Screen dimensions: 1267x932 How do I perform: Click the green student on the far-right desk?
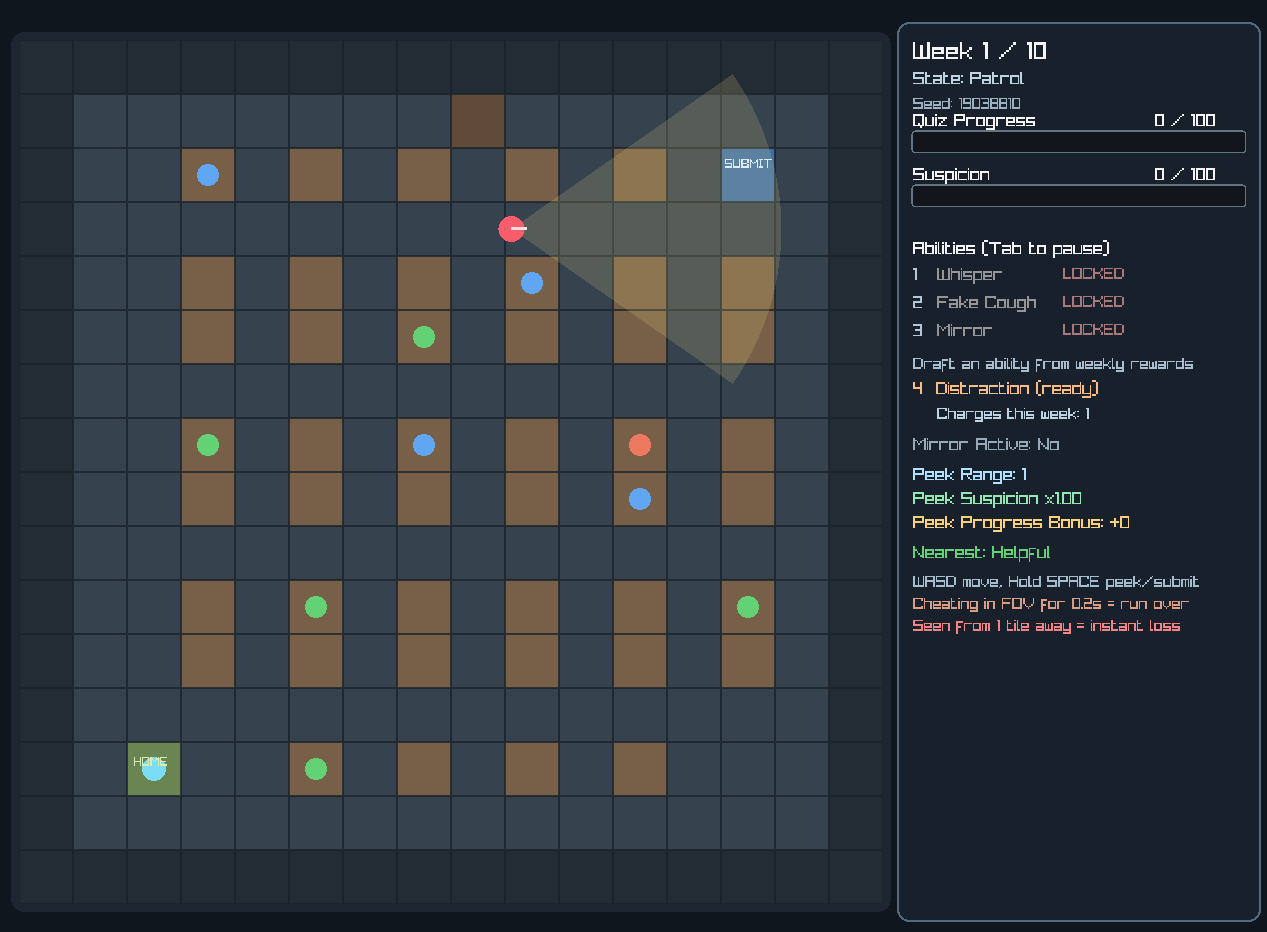pos(748,607)
